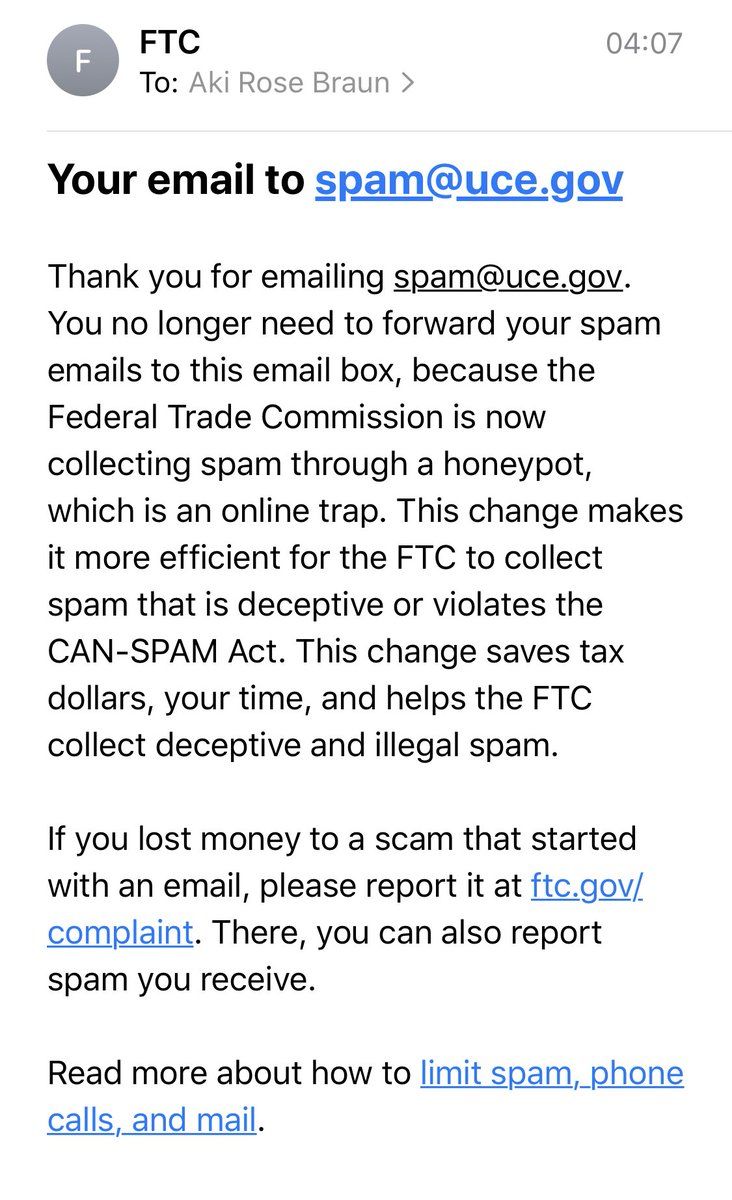732x1200 pixels.
Task: Tap "which is an online trap" phrase
Action: pyautogui.click(x=216, y=511)
